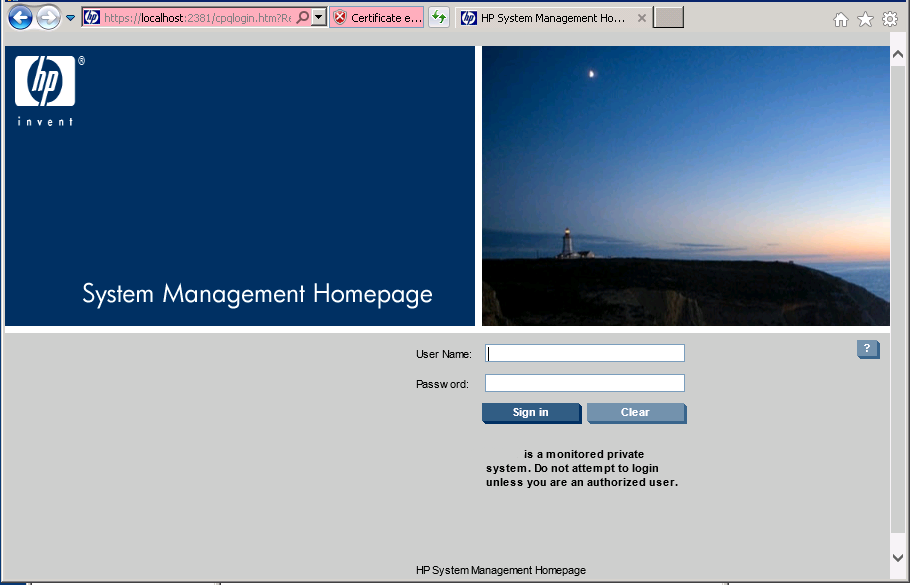Click the Password label text
This screenshot has height=585, width=910.
442,384
